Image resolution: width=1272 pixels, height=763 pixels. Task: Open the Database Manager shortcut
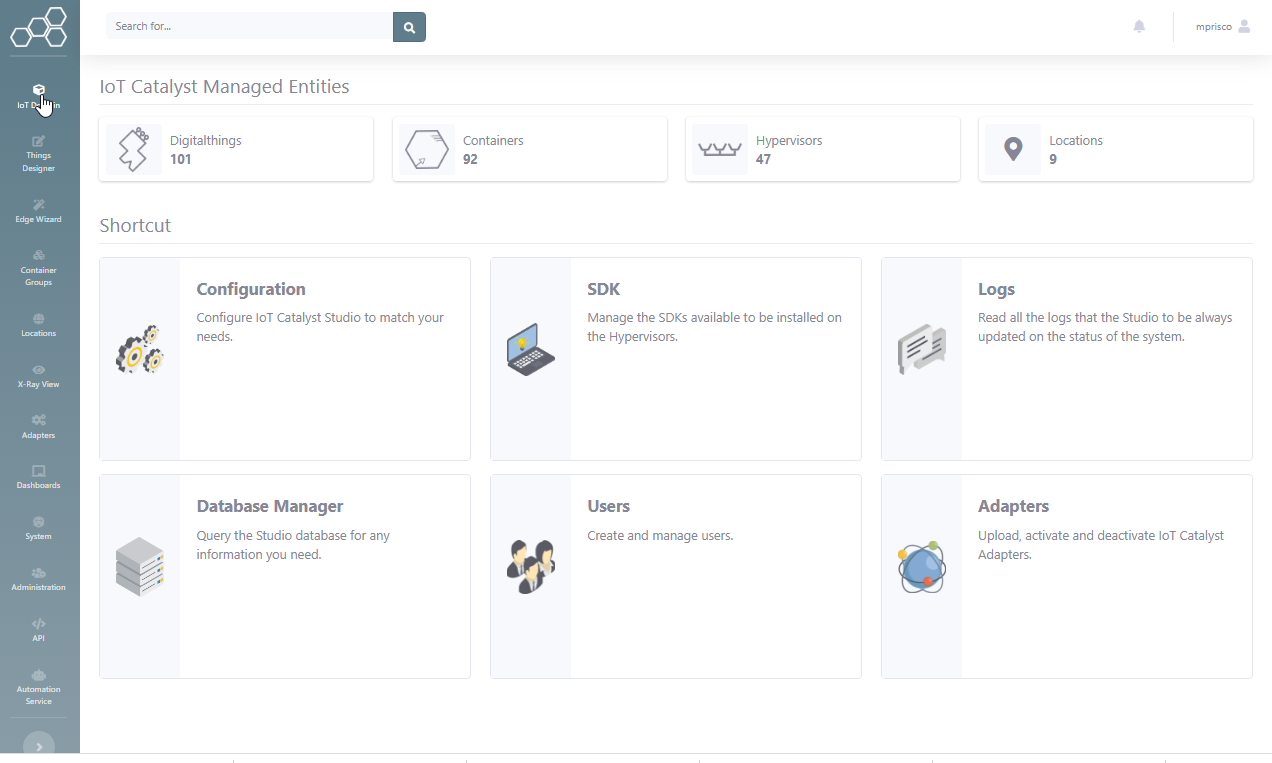tap(285, 577)
